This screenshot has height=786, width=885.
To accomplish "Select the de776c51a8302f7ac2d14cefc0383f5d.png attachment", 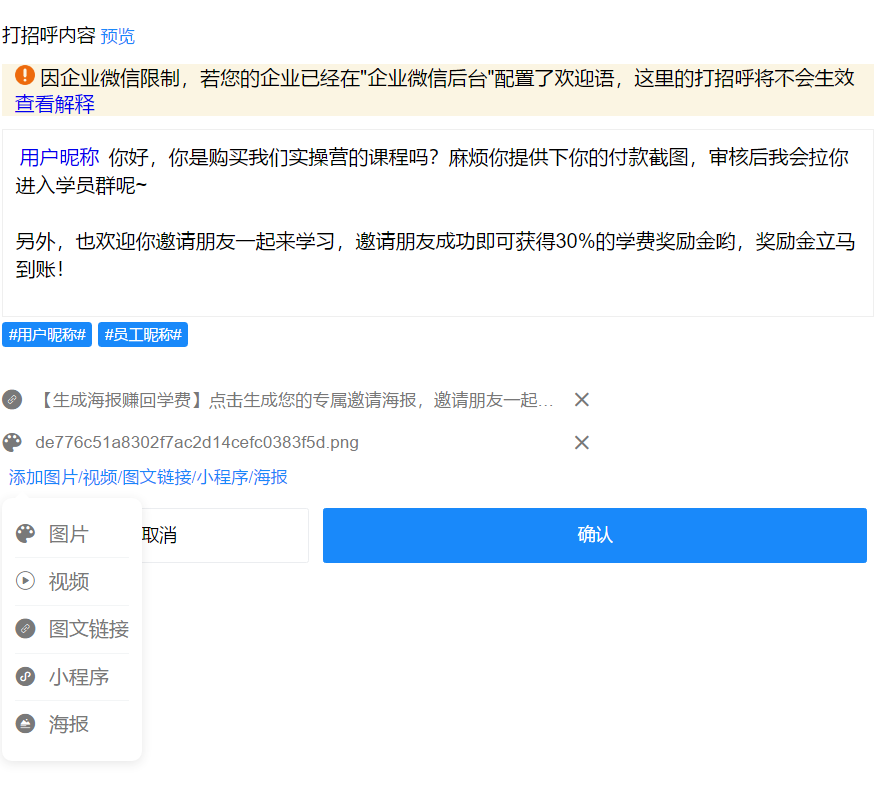I will point(197,442).
